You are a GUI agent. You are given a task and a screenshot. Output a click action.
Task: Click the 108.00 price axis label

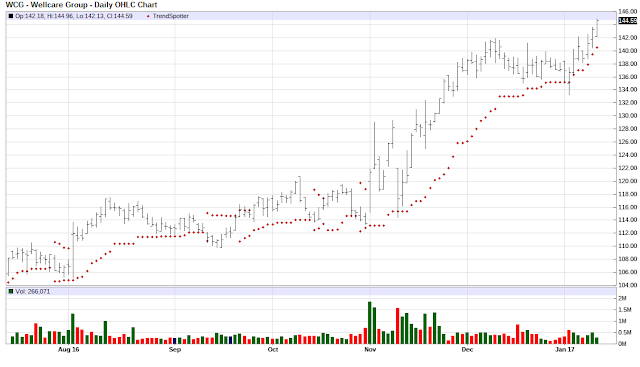pyautogui.click(x=627, y=259)
